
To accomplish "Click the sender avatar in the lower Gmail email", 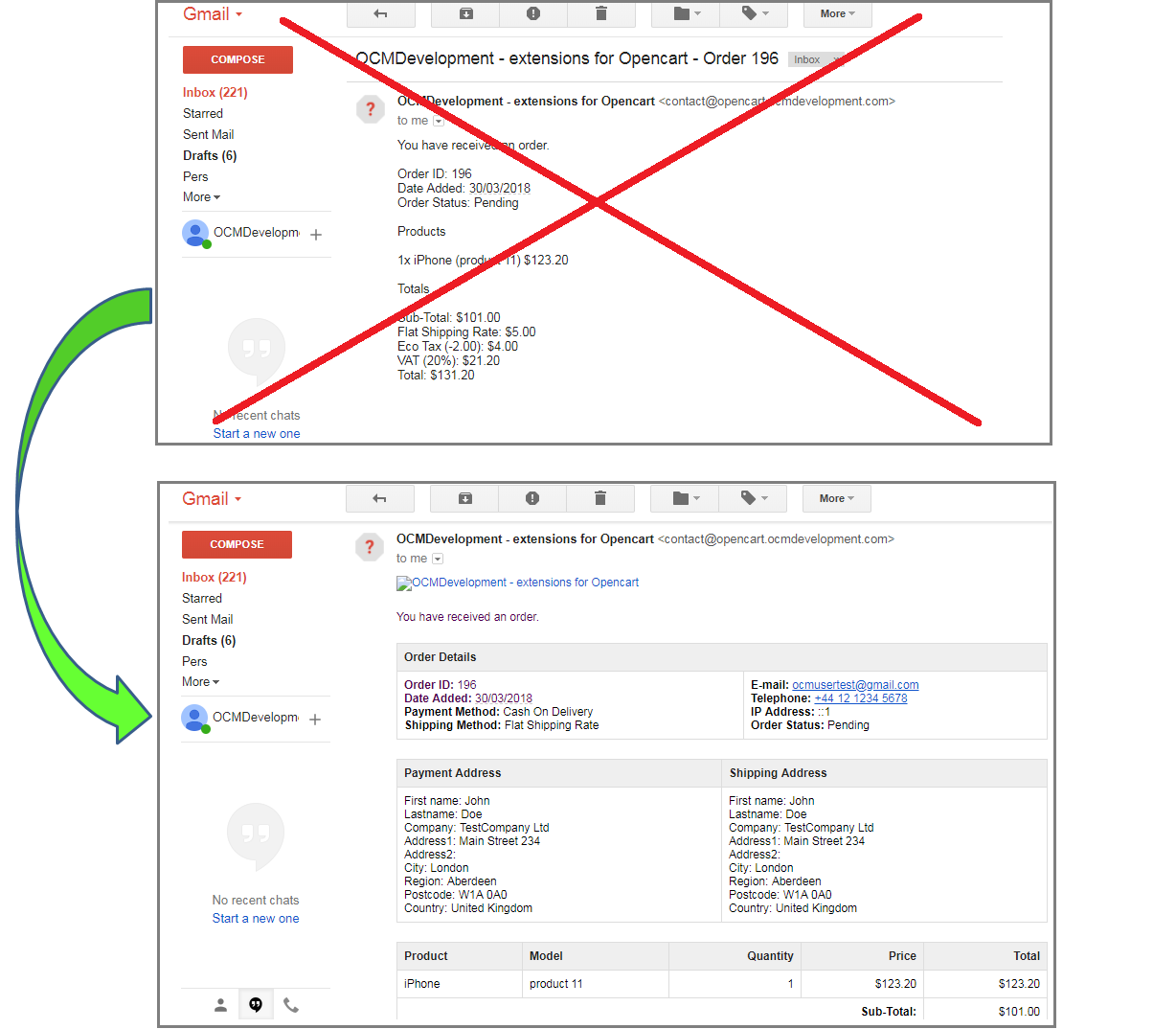I will pyautogui.click(x=369, y=547).
